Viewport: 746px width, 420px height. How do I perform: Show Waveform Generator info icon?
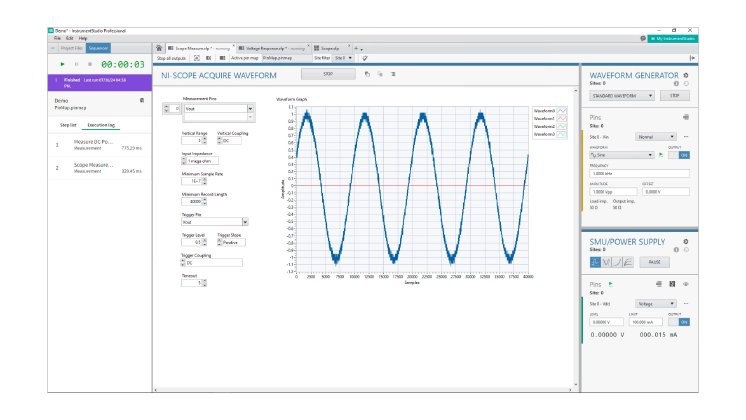676,84
